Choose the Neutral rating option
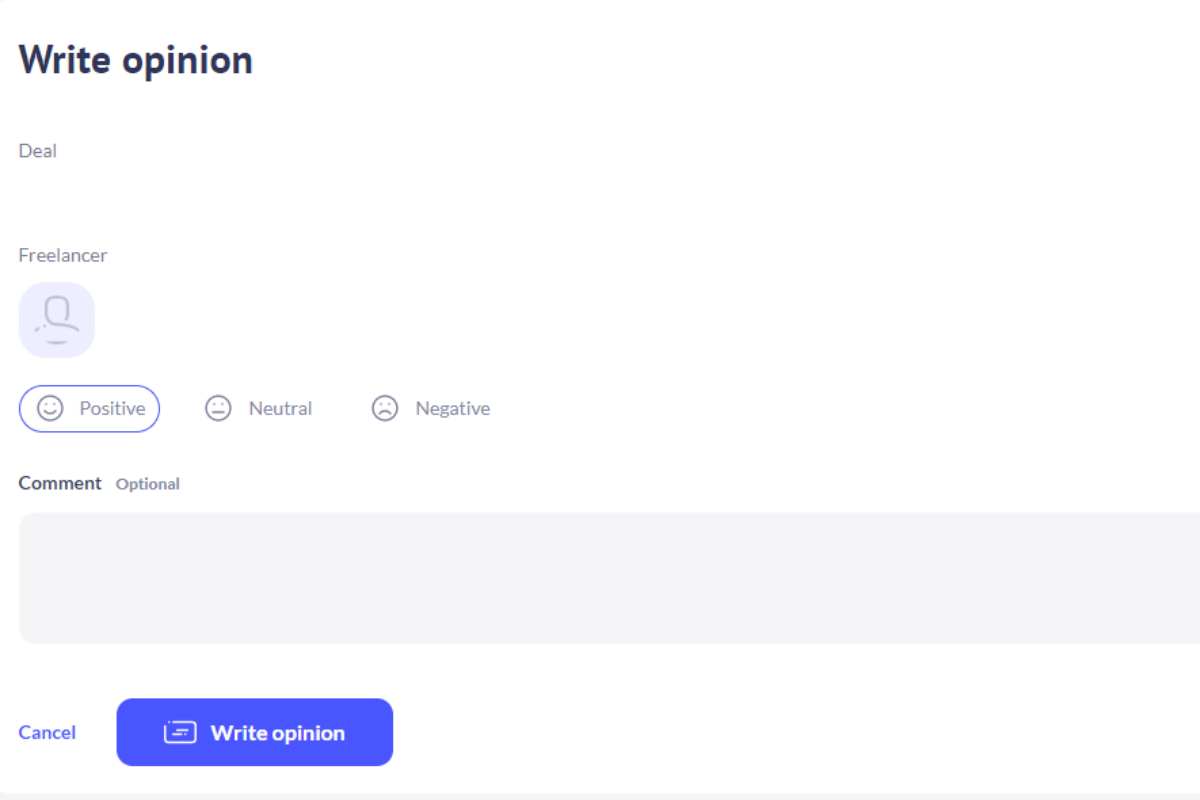 259,408
